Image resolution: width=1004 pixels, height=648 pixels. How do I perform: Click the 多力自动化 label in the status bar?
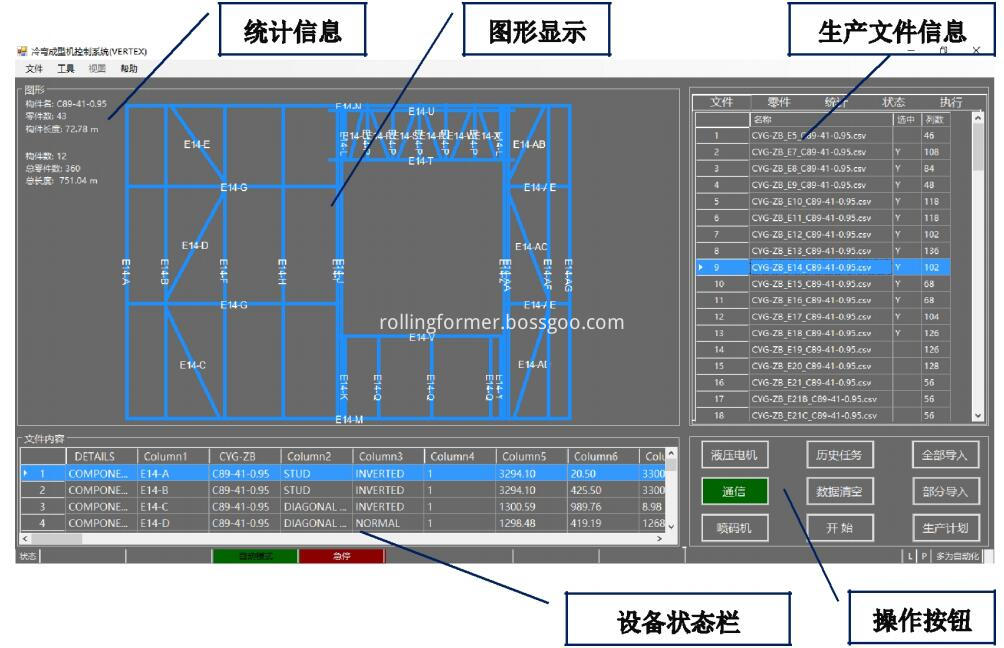(x=957, y=556)
